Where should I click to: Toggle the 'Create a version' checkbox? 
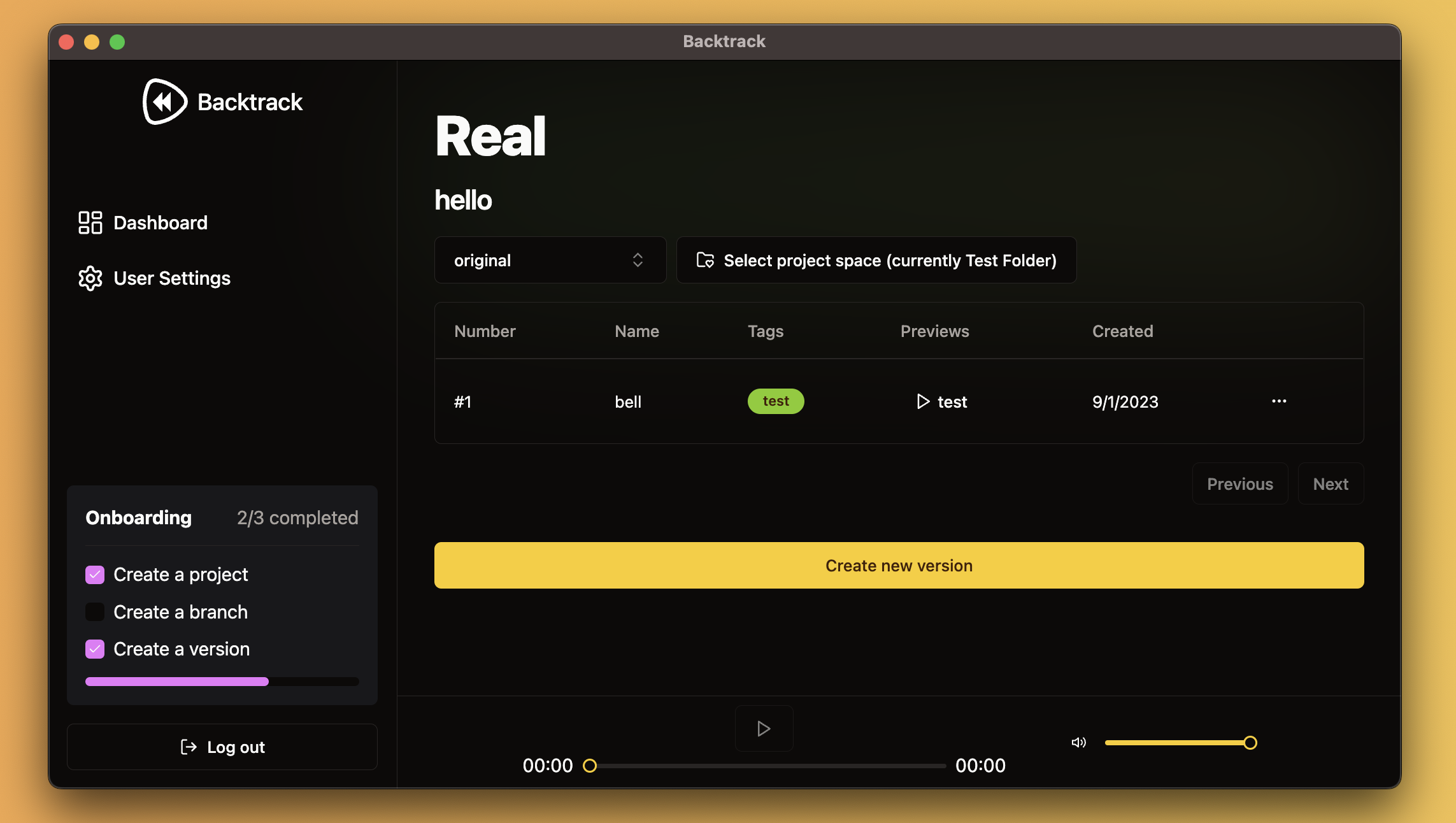(x=95, y=648)
